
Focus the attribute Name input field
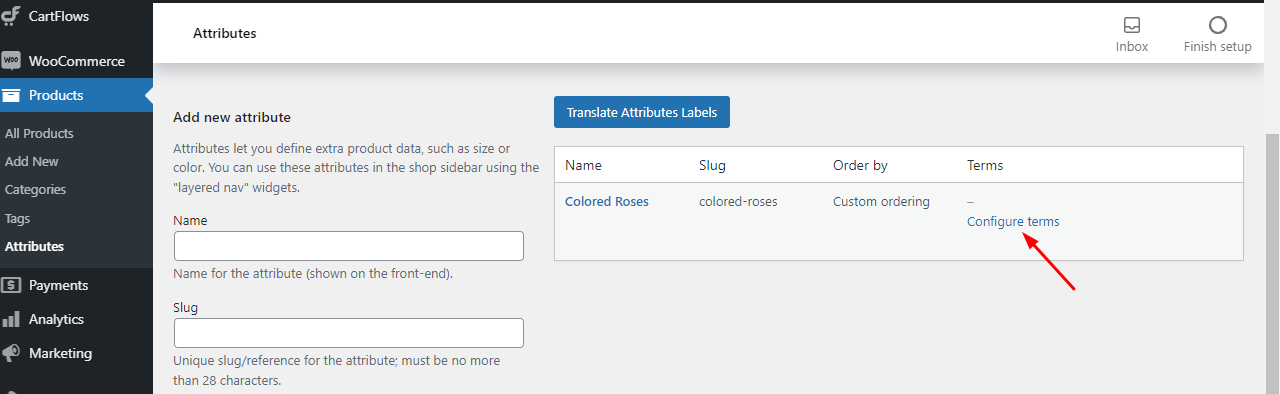pos(349,246)
